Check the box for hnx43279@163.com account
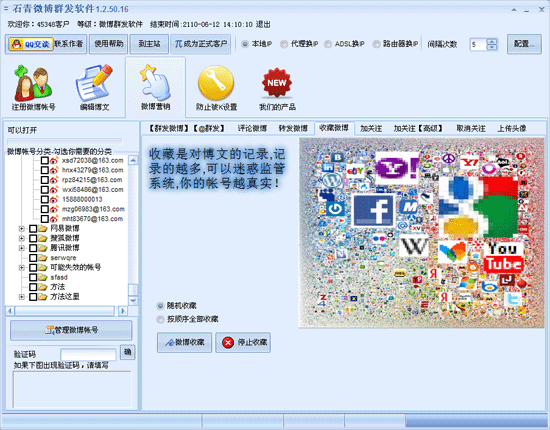550x430 pixels. [x=45, y=170]
